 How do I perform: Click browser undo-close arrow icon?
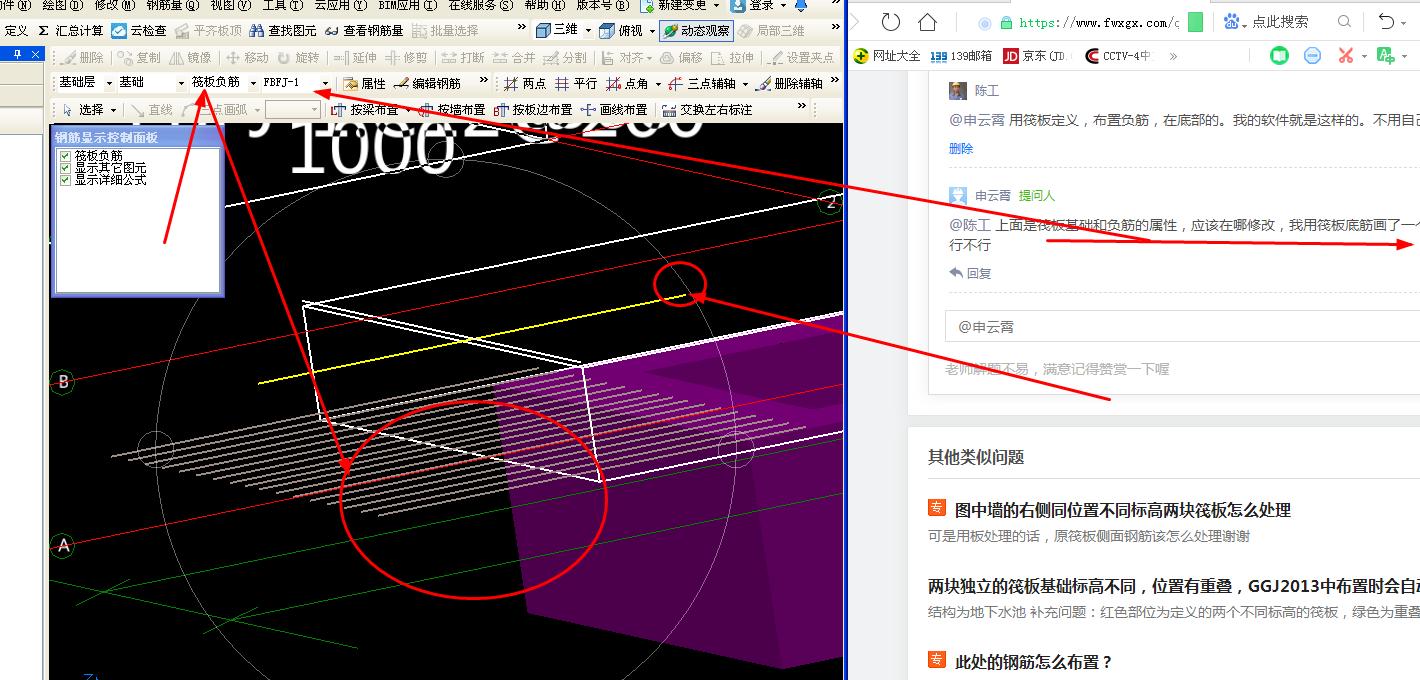(1386, 22)
